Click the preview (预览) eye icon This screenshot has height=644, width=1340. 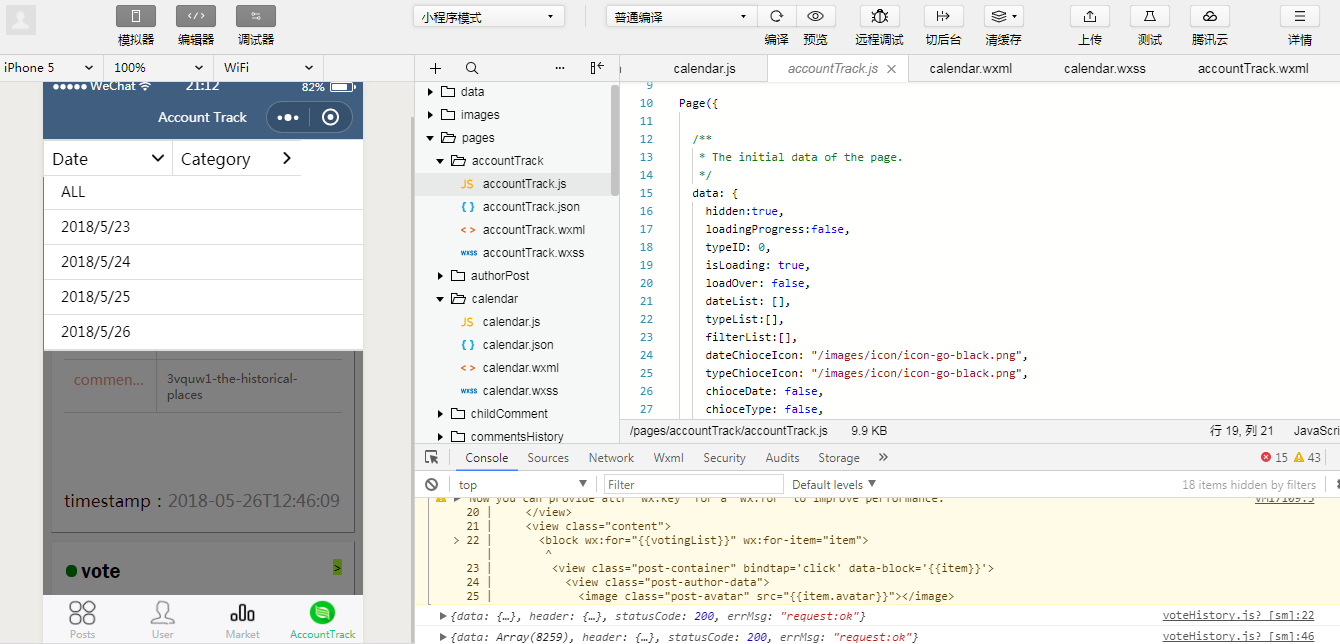pyautogui.click(x=816, y=16)
